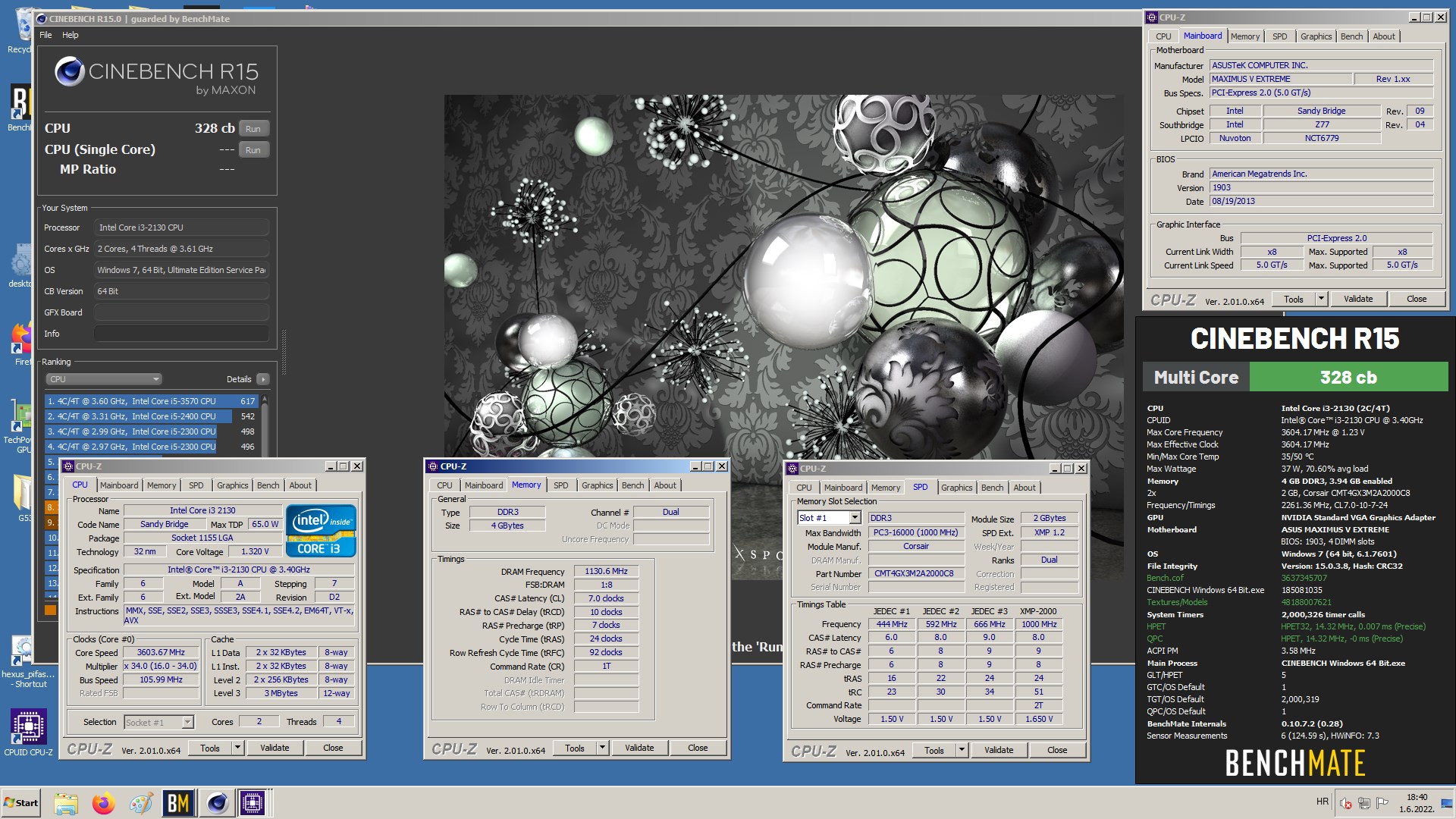
Task: Click the Mainboard CPU-Z window title icon
Action: [x=1152, y=17]
